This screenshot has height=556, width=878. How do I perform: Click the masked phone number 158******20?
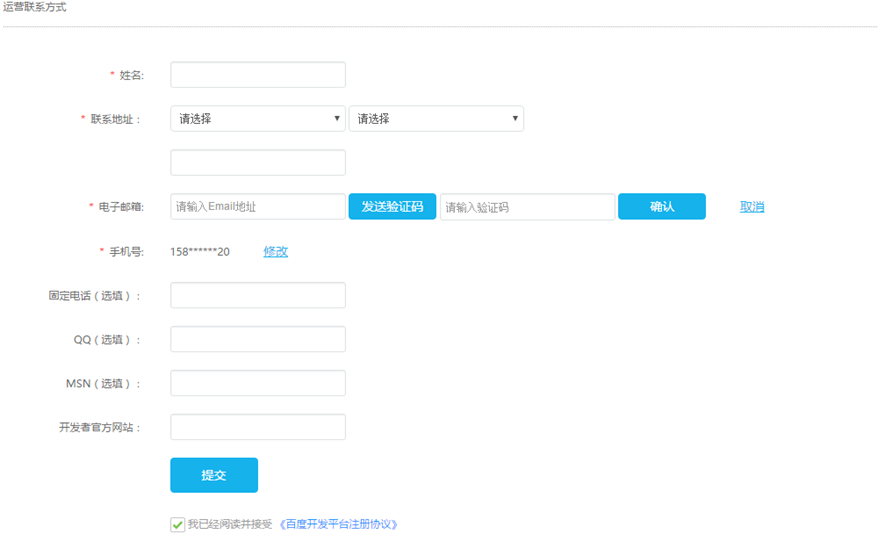[x=200, y=252]
